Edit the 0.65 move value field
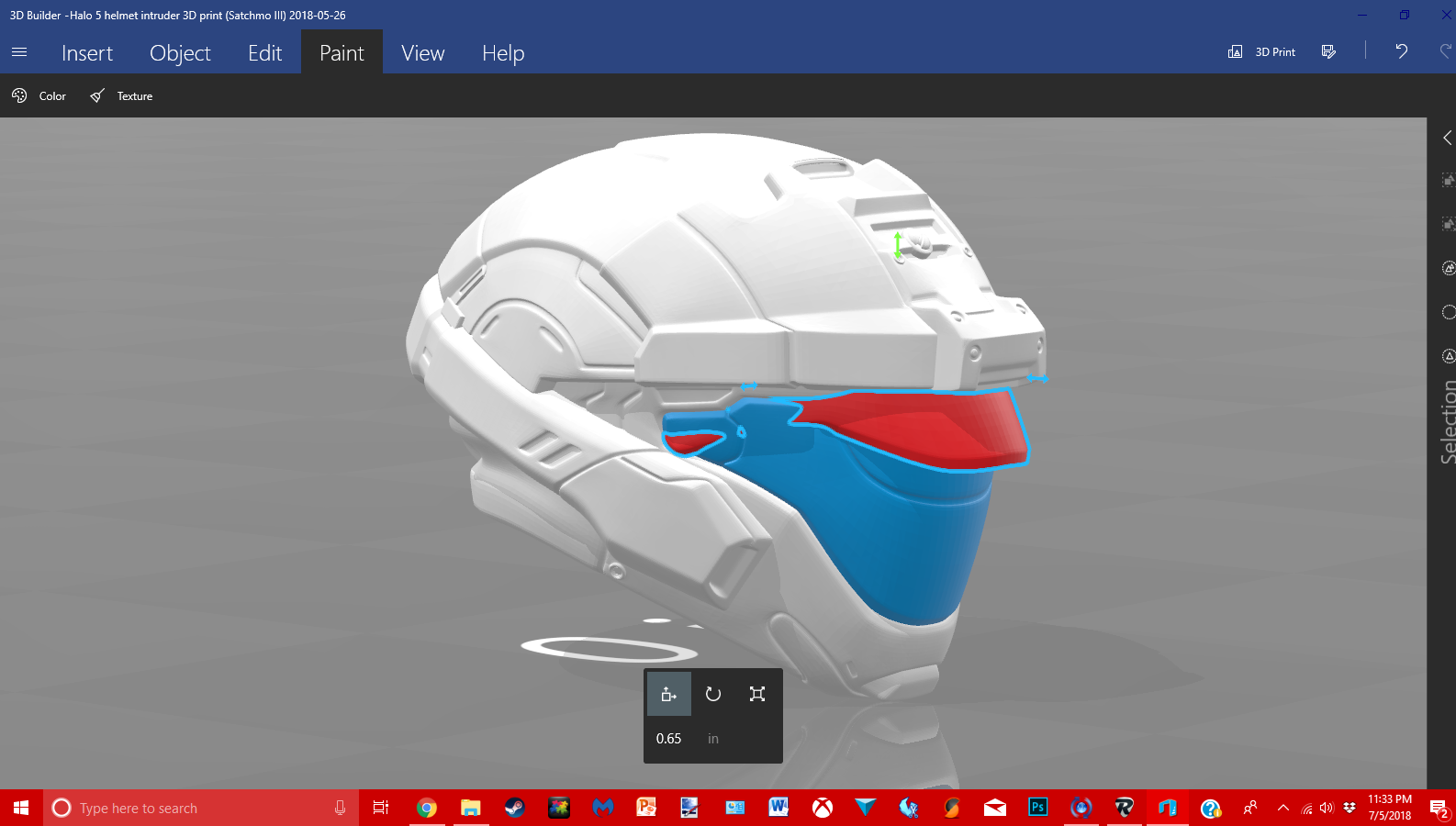 click(669, 739)
